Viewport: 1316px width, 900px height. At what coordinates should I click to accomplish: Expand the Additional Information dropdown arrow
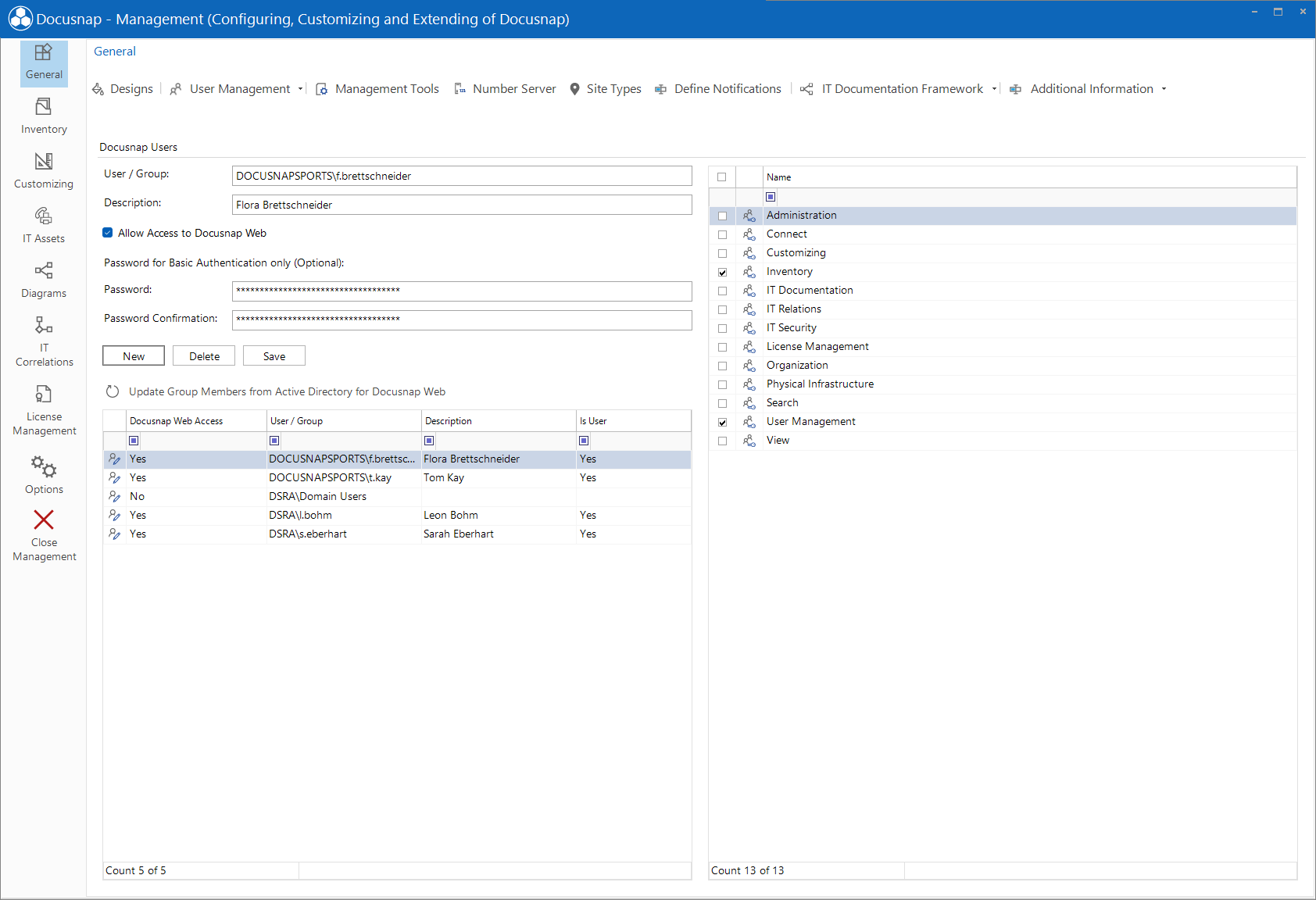tap(1164, 89)
